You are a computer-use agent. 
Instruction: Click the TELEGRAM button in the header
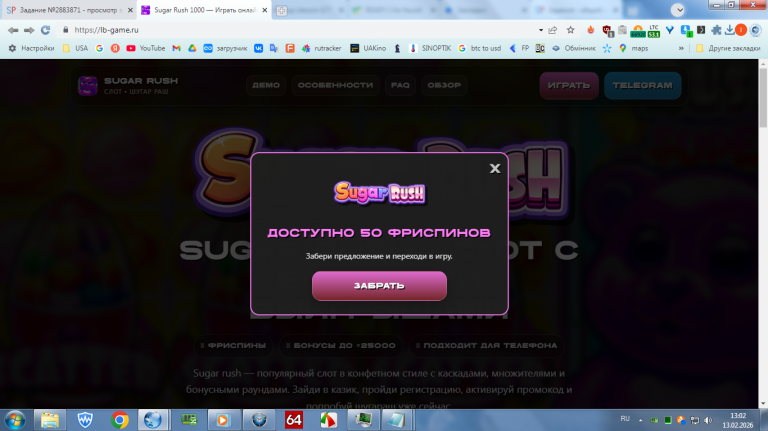(642, 86)
